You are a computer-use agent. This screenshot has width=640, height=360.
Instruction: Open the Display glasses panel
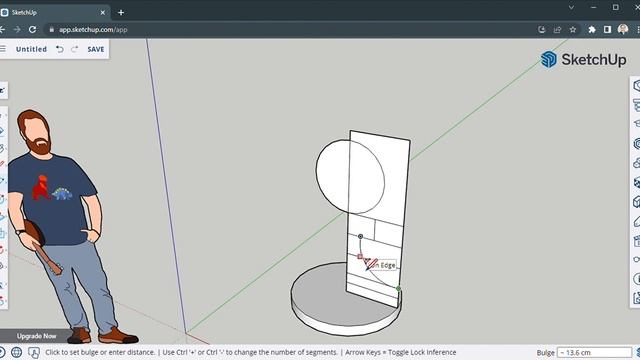click(637, 260)
